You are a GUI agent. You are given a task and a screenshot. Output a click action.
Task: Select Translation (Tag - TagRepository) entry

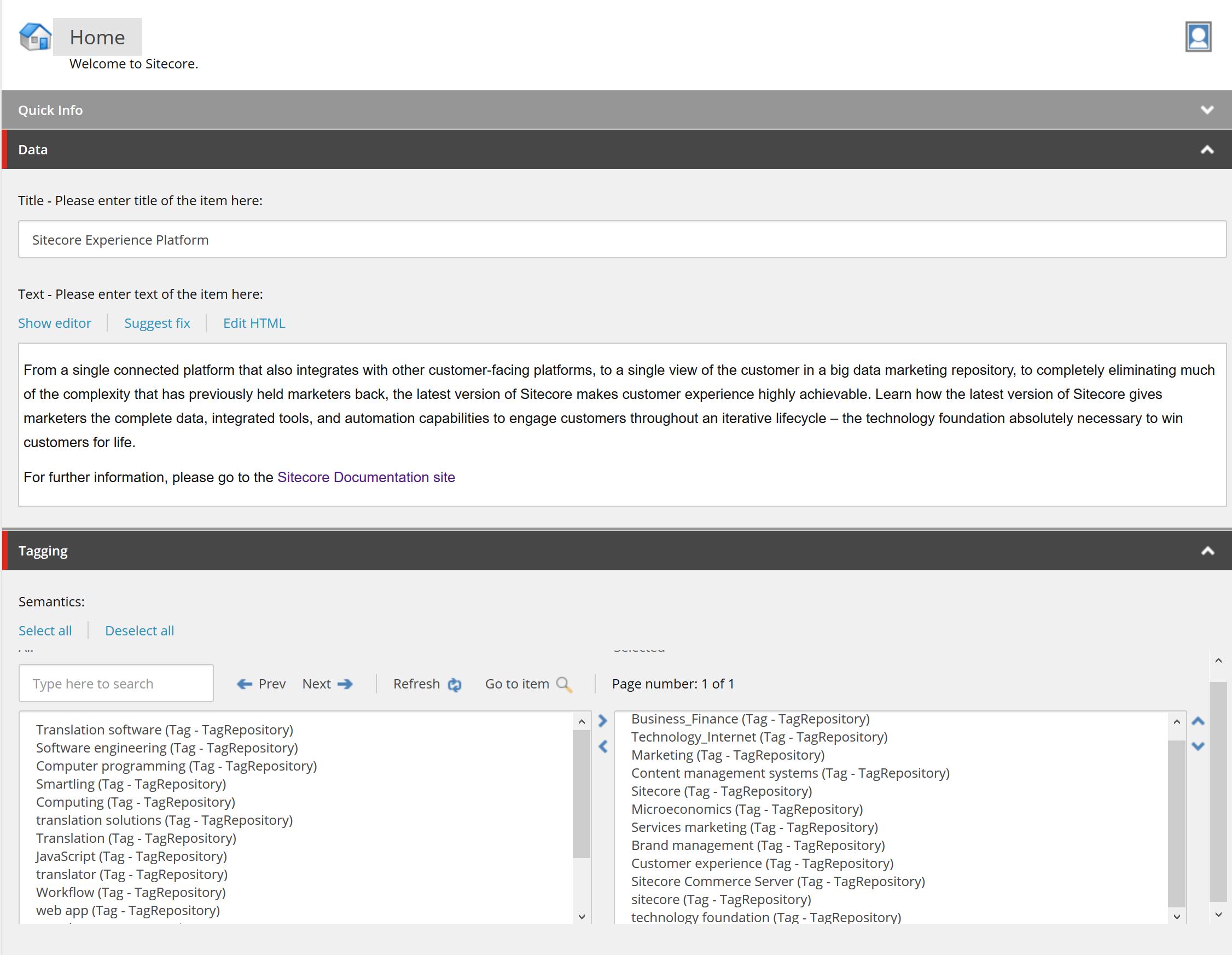click(136, 838)
